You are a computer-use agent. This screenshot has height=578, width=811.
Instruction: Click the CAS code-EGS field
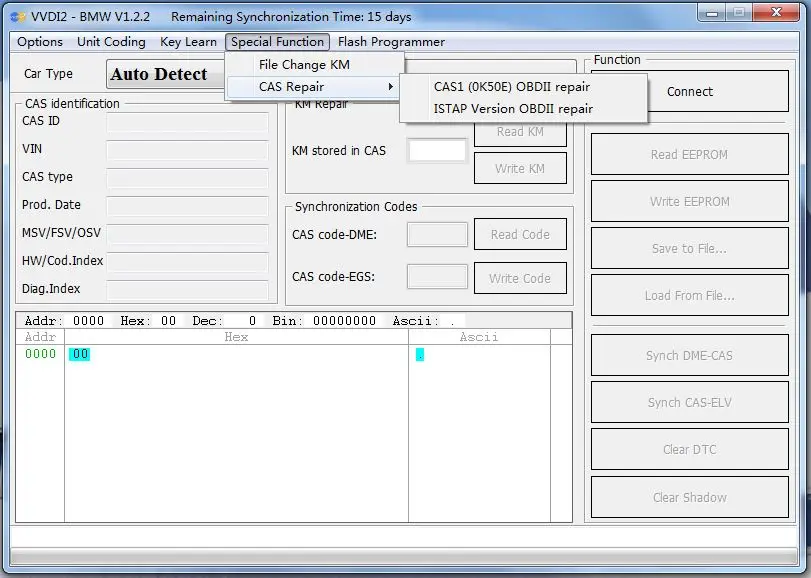pyautogui.click(x=437, y=276)
